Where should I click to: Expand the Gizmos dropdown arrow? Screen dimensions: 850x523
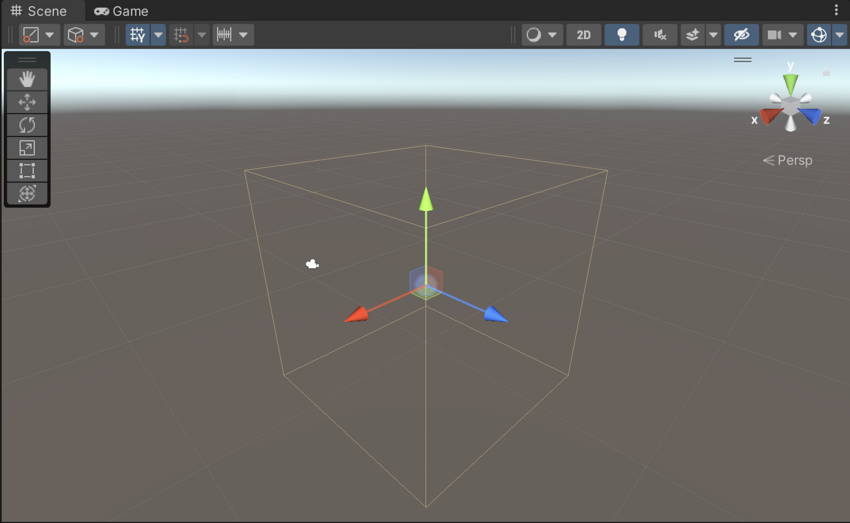click(839, 35)
